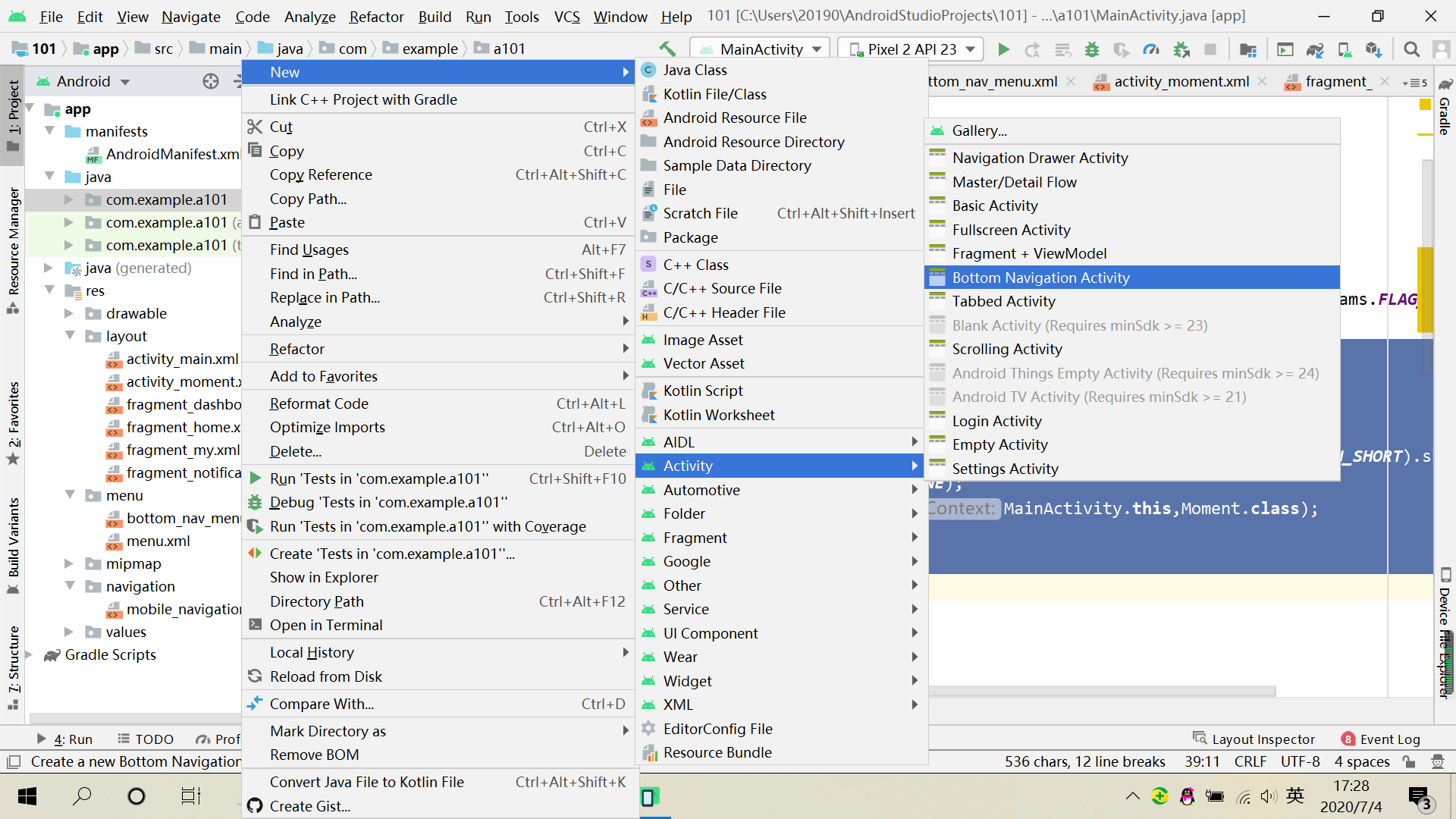Click the Debug app bug icon
Image resolution: width=1456 pixels, height=819 pixels.
click(1092, 49)
